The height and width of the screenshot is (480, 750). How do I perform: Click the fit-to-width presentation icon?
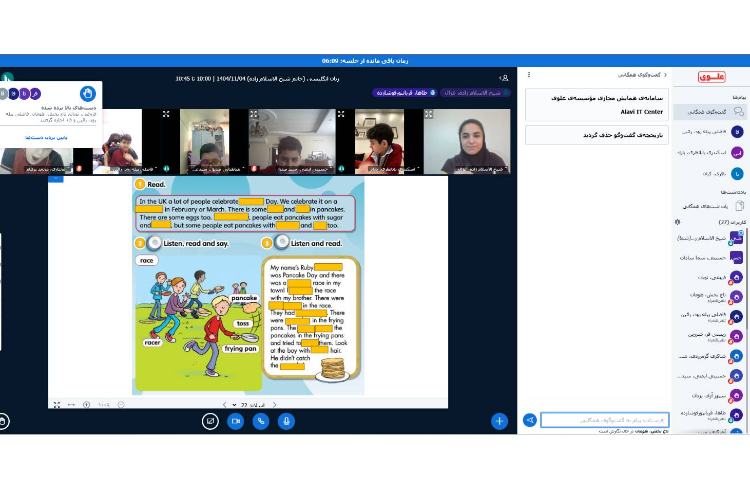[x=71, y=404]
